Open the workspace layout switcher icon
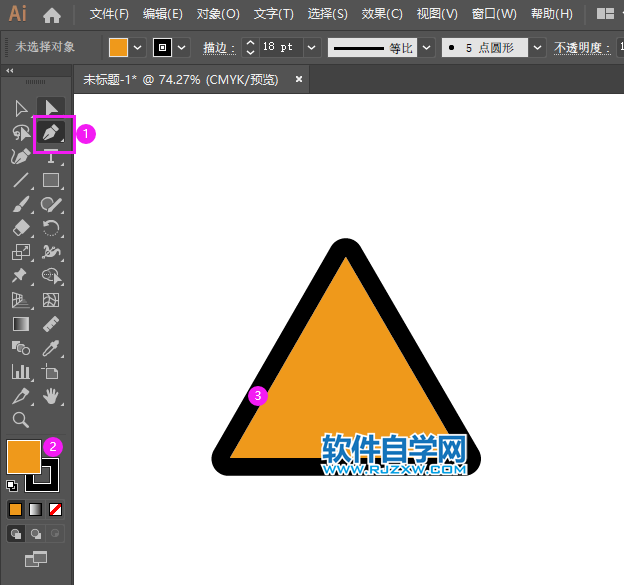 [x=605, y=14]
